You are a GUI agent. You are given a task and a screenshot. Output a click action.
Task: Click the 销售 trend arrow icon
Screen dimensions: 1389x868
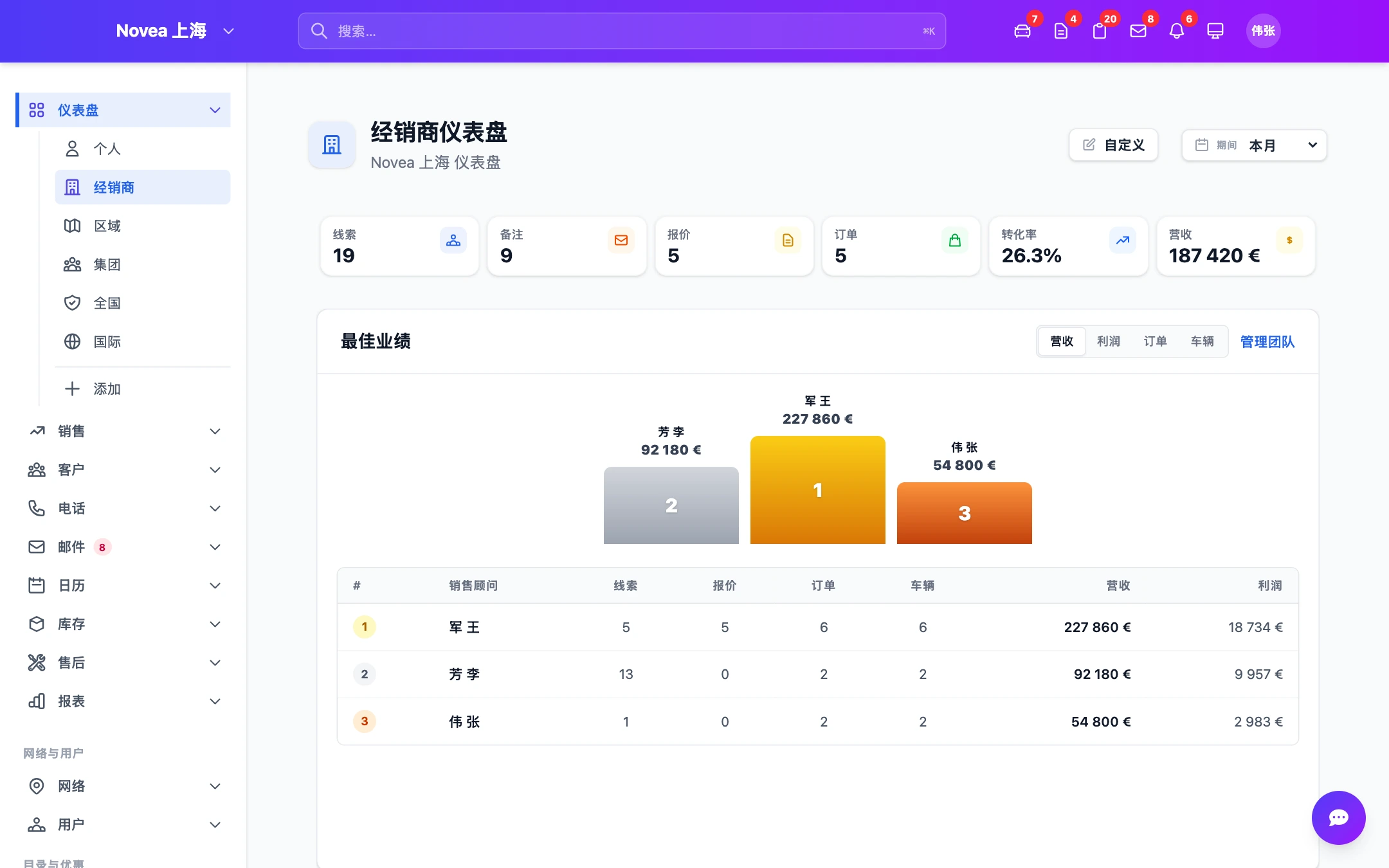(x=37, y=431)
